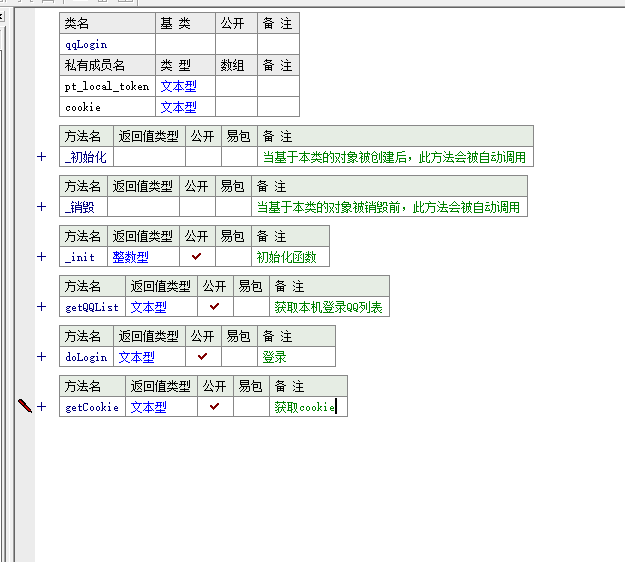
Task: Expand the getCookie method plus sign
Action: (x=42, y=407)
